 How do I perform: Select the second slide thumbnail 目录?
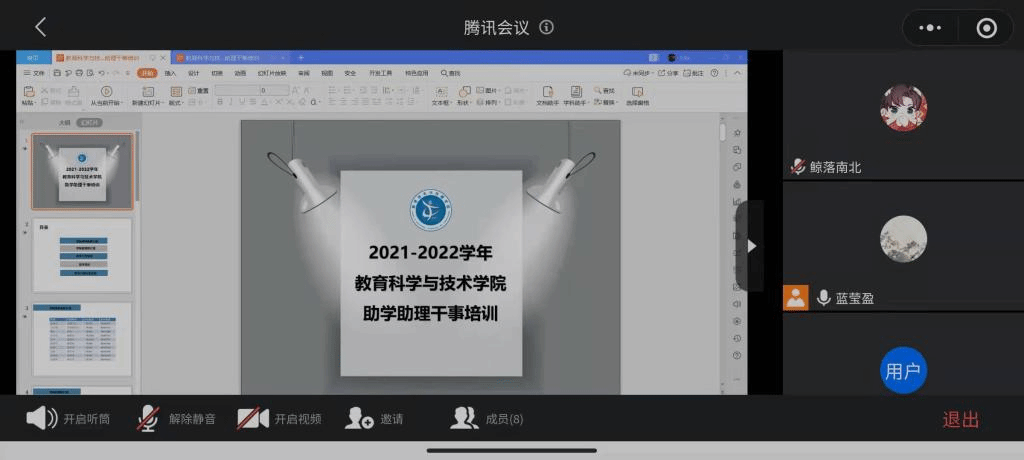coord(82,256)
